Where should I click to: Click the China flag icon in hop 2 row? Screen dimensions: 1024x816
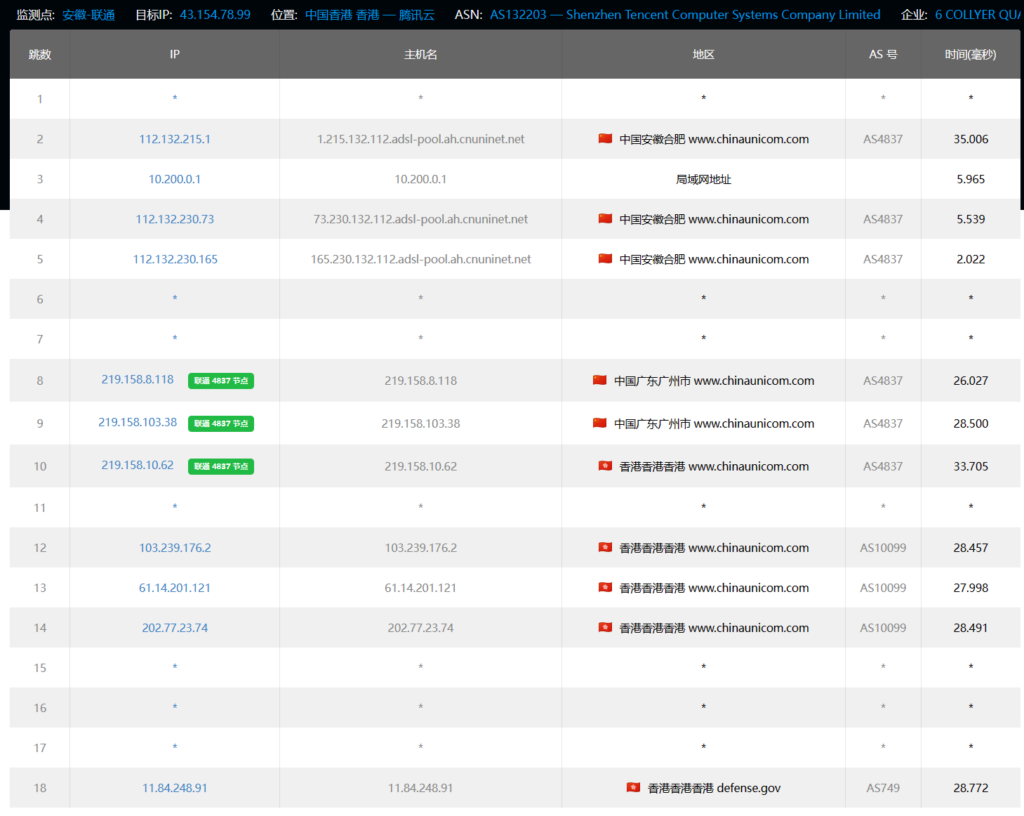click(x=604, y=139)
